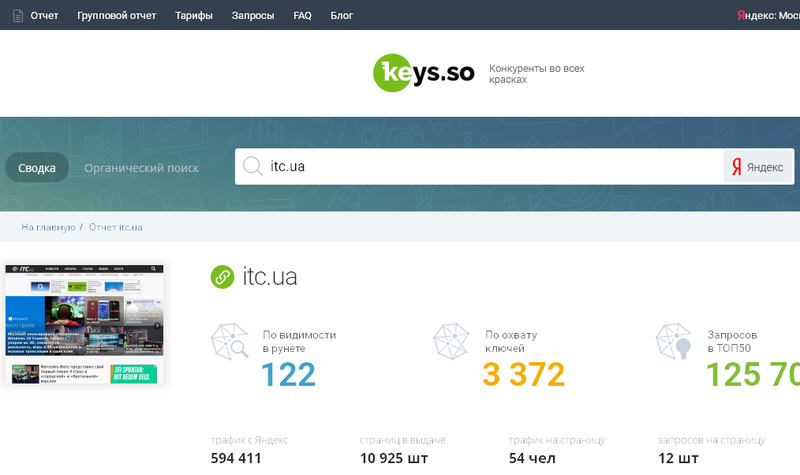Open the itc.ua site screenshot thumbnail
Viewport: 800px width, 475px height.
[85, 324]
